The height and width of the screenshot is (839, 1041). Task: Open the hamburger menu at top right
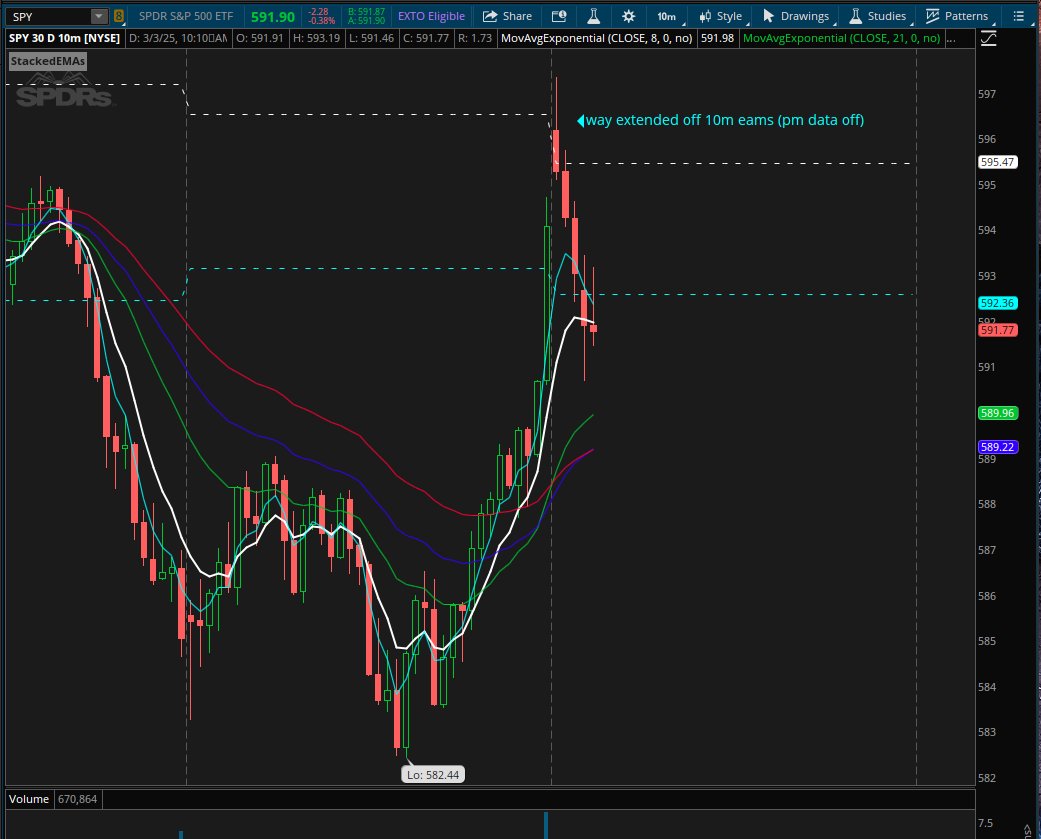1017,15
